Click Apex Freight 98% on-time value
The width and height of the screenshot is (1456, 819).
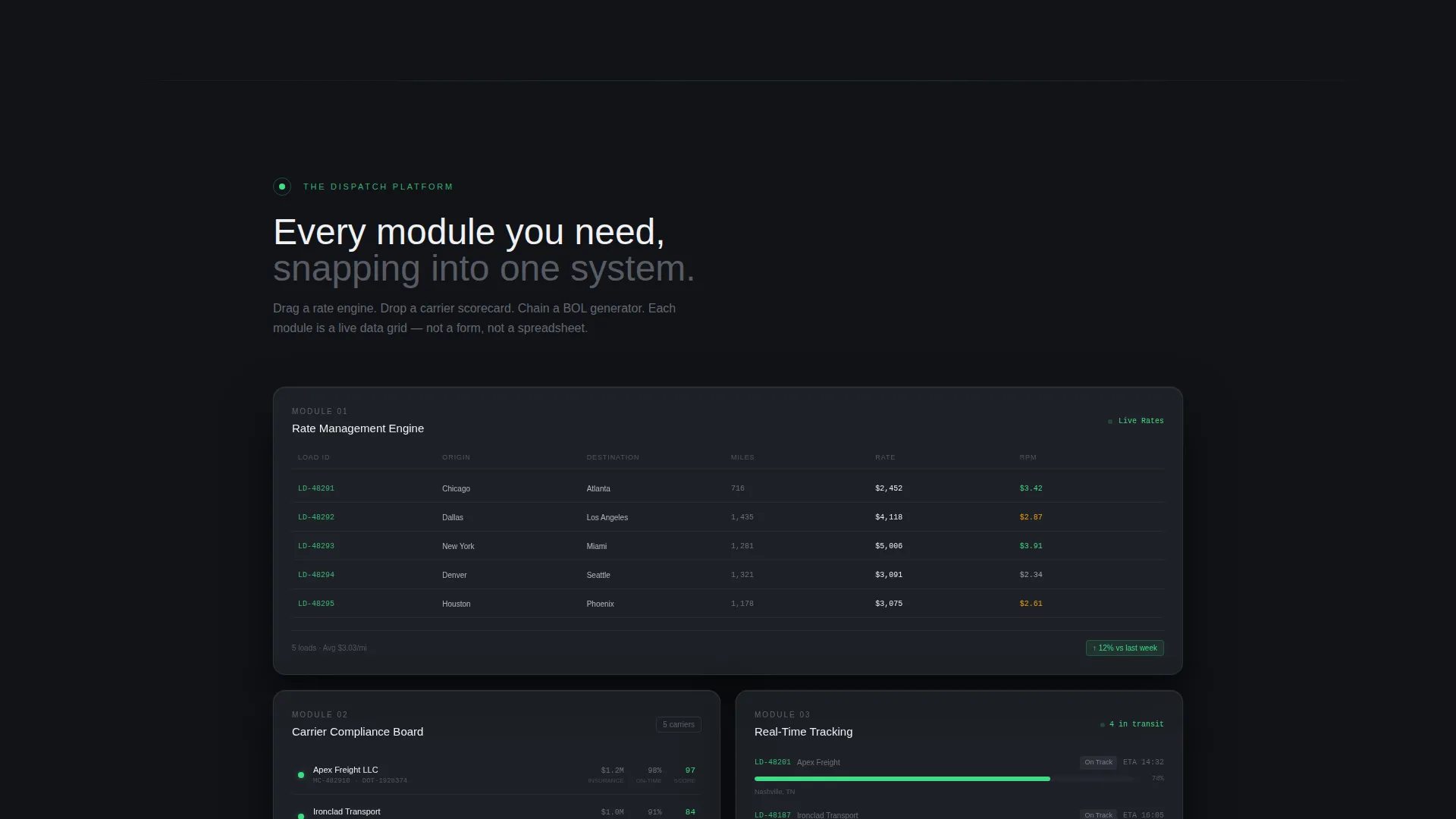tap(654, 770)
